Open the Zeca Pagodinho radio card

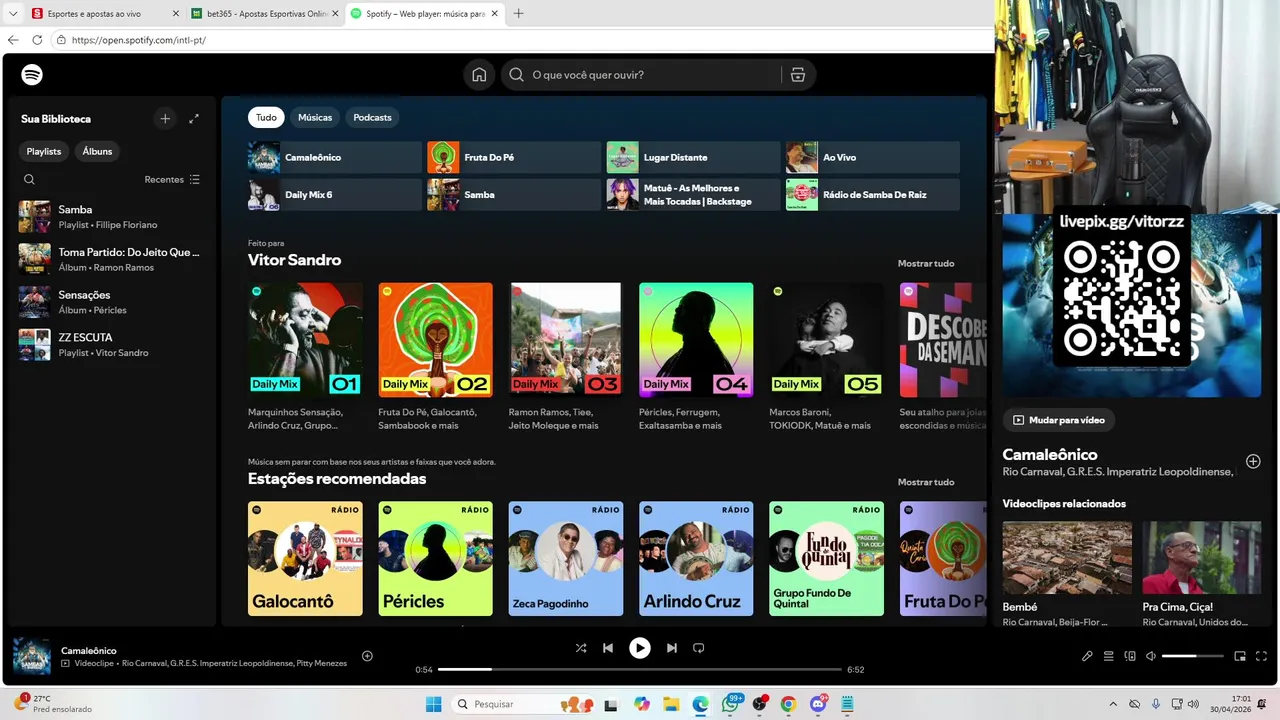565,558
